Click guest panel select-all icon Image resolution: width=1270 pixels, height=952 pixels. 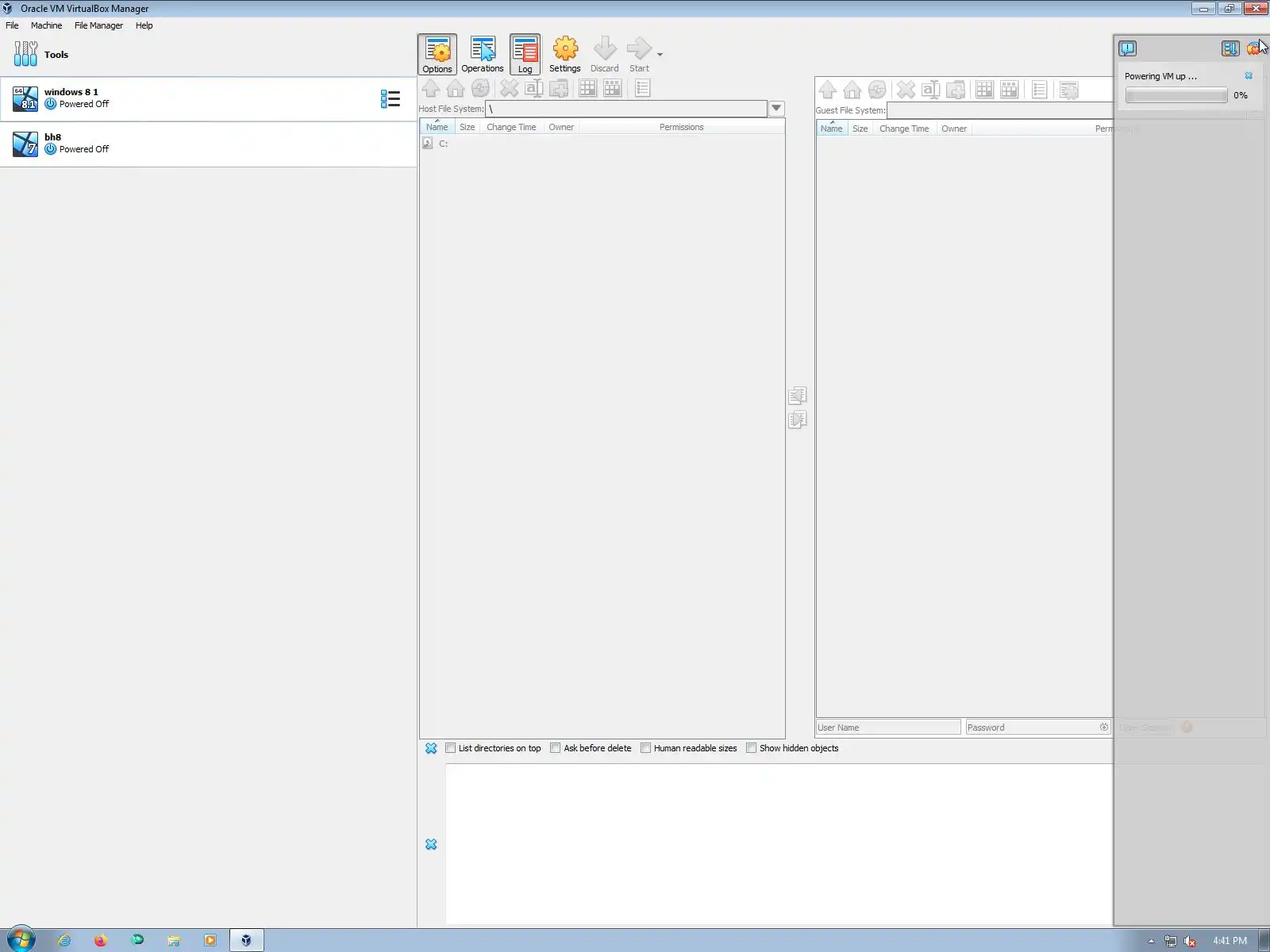point(984,90)
